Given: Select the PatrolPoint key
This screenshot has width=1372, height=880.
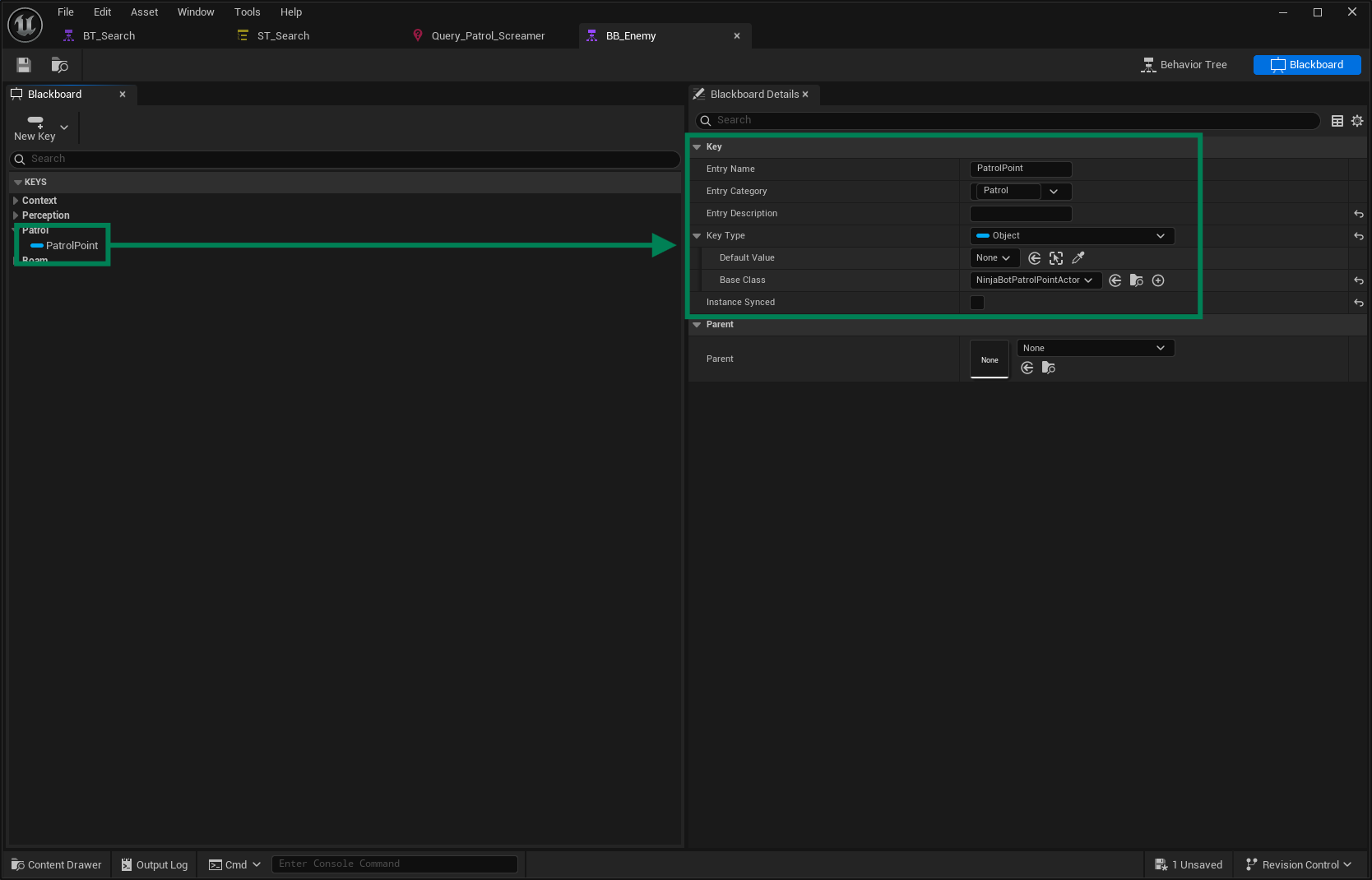Looking at the screenshot, I should 72,246.
